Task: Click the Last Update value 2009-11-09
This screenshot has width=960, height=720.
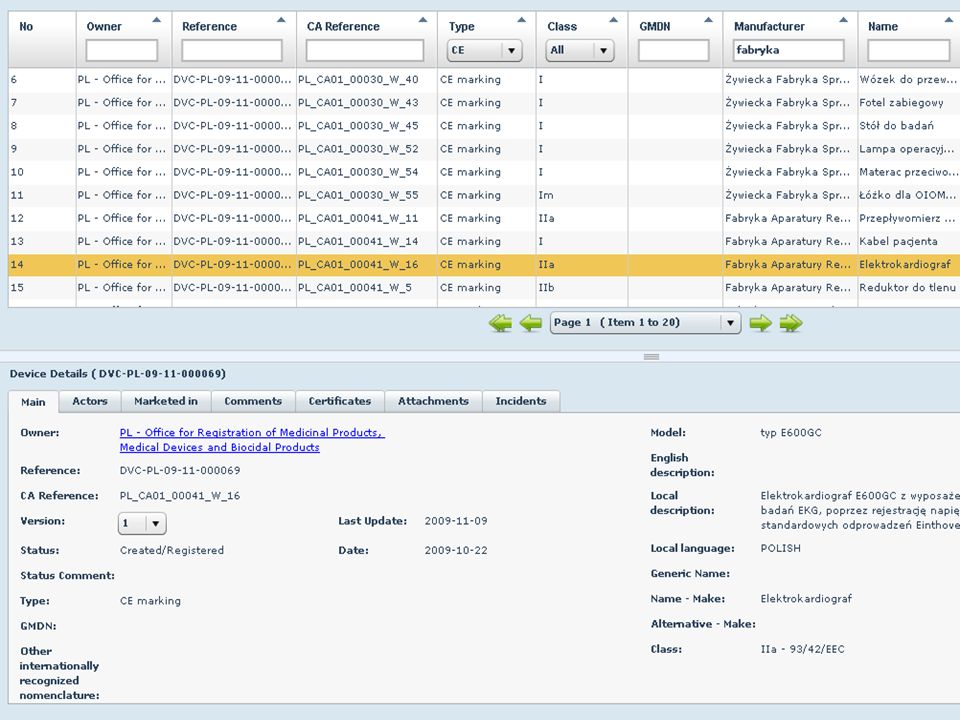Action: tap(456, 521)
